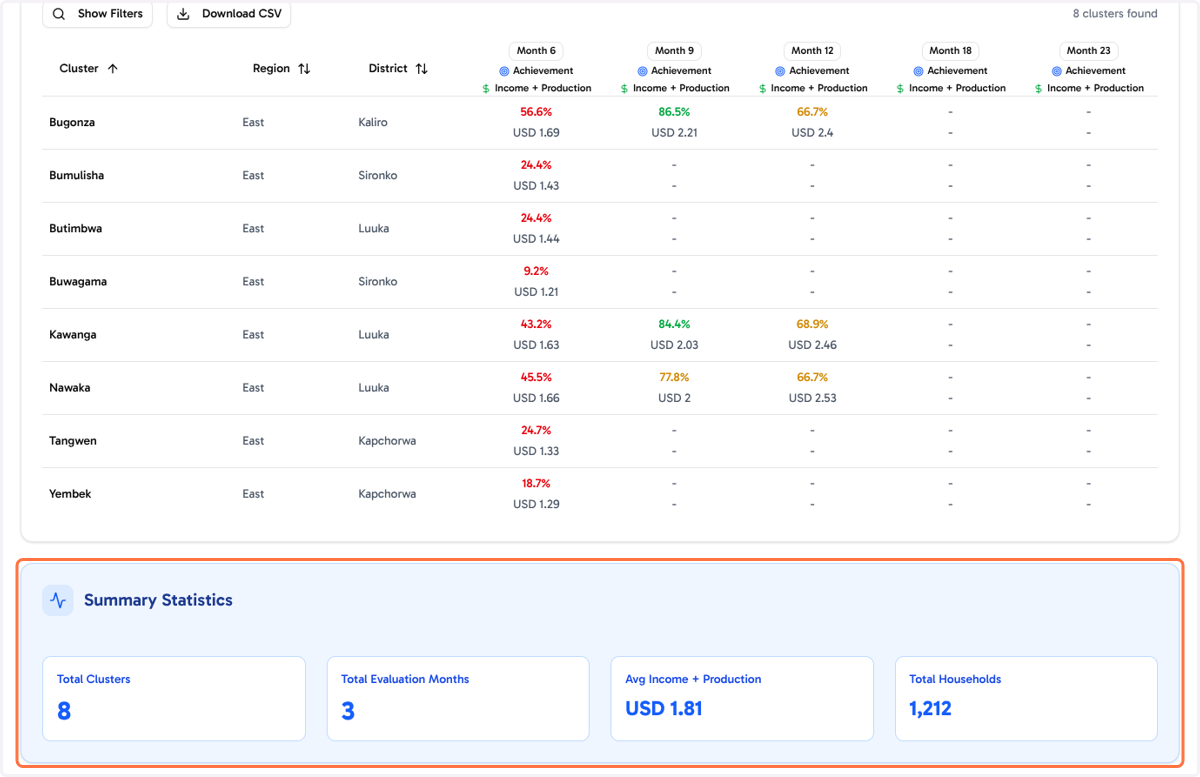Click the Kaliro district cell

[373, 122]
